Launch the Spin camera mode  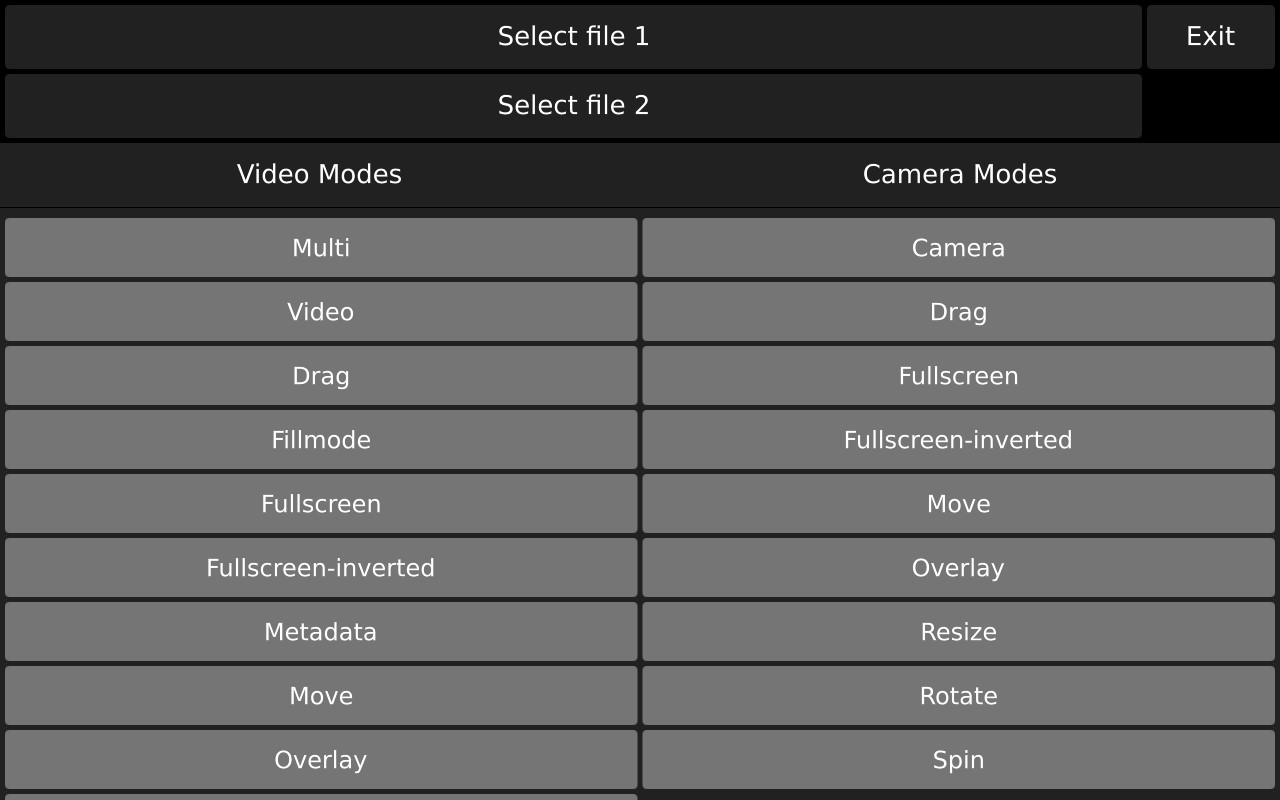coord(959,760)
